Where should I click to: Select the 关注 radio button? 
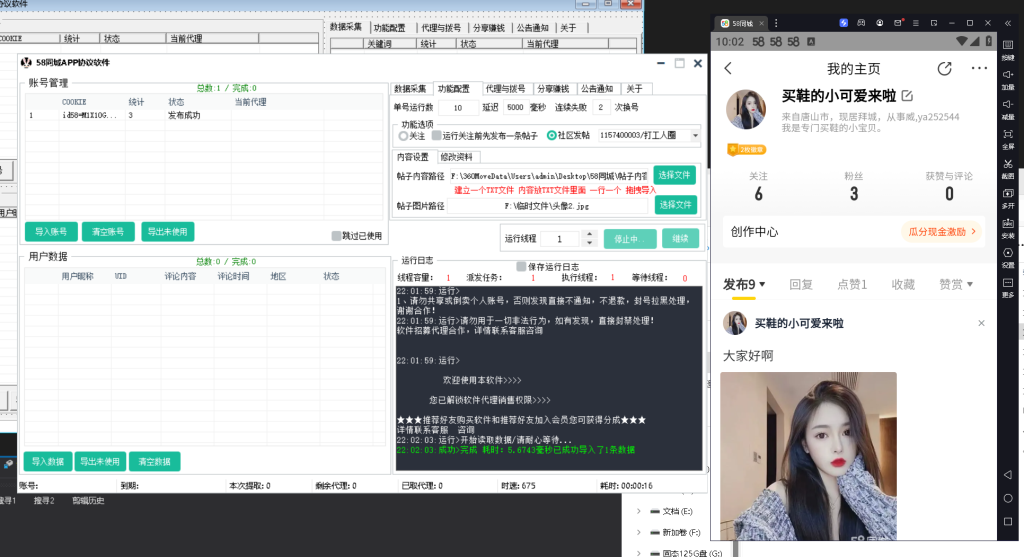click(x=404, y=135)
